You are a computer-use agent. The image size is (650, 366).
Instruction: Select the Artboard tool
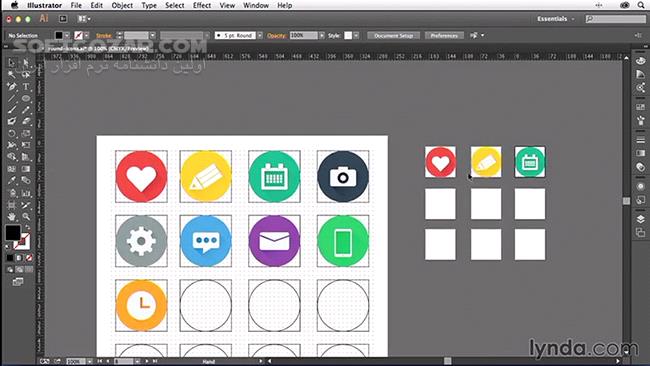coord(12,205)
